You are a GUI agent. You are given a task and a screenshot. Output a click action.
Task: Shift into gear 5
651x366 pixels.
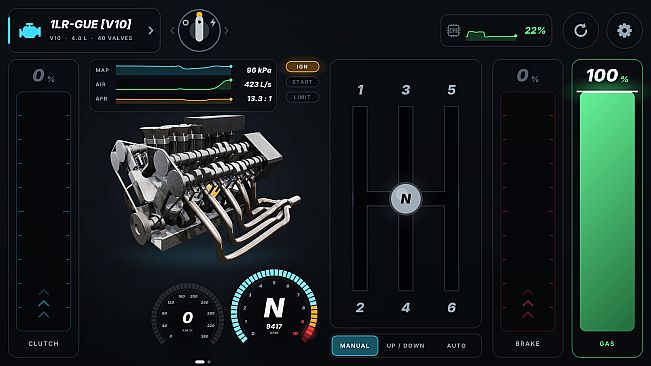[452, 90]
